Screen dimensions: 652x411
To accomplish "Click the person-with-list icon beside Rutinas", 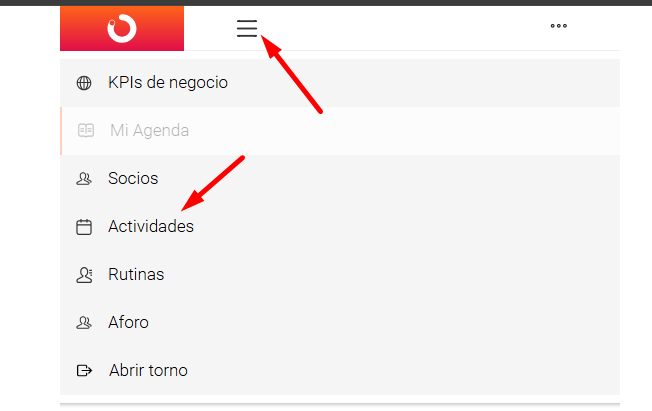I will click(x=84, y=275).
